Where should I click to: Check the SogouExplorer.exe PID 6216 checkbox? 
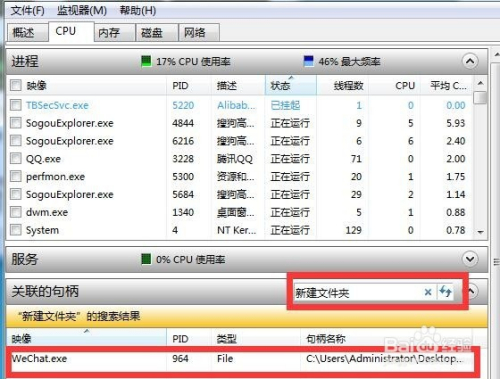click(x=16, y=141)
